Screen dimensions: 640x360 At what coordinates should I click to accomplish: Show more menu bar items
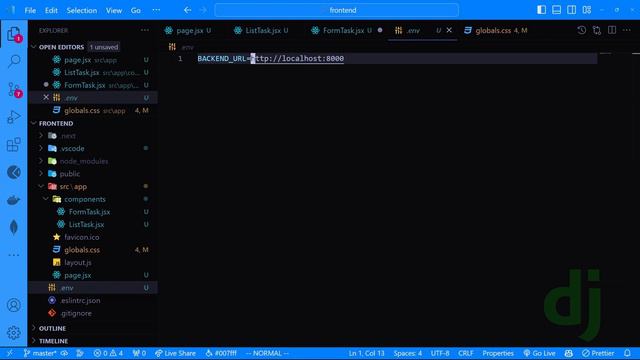point(156,10)
